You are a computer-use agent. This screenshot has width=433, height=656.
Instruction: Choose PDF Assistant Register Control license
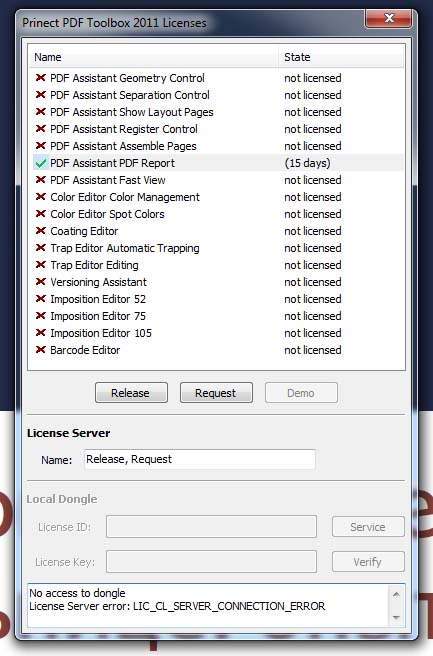coord(218,129)
